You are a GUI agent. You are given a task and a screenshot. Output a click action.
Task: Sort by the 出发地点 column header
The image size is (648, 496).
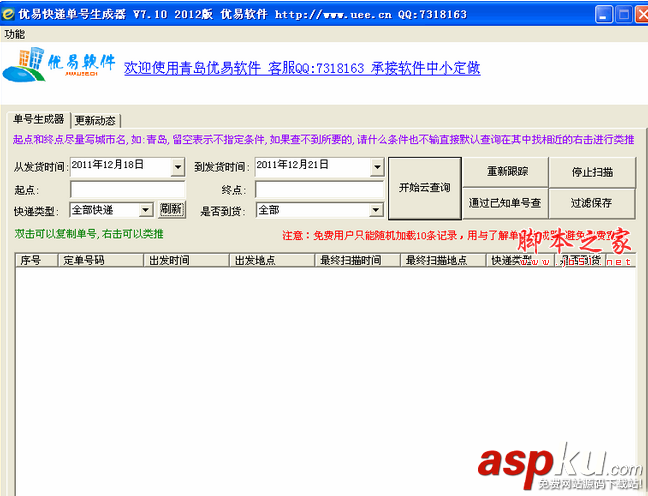(x=272, y=260)
